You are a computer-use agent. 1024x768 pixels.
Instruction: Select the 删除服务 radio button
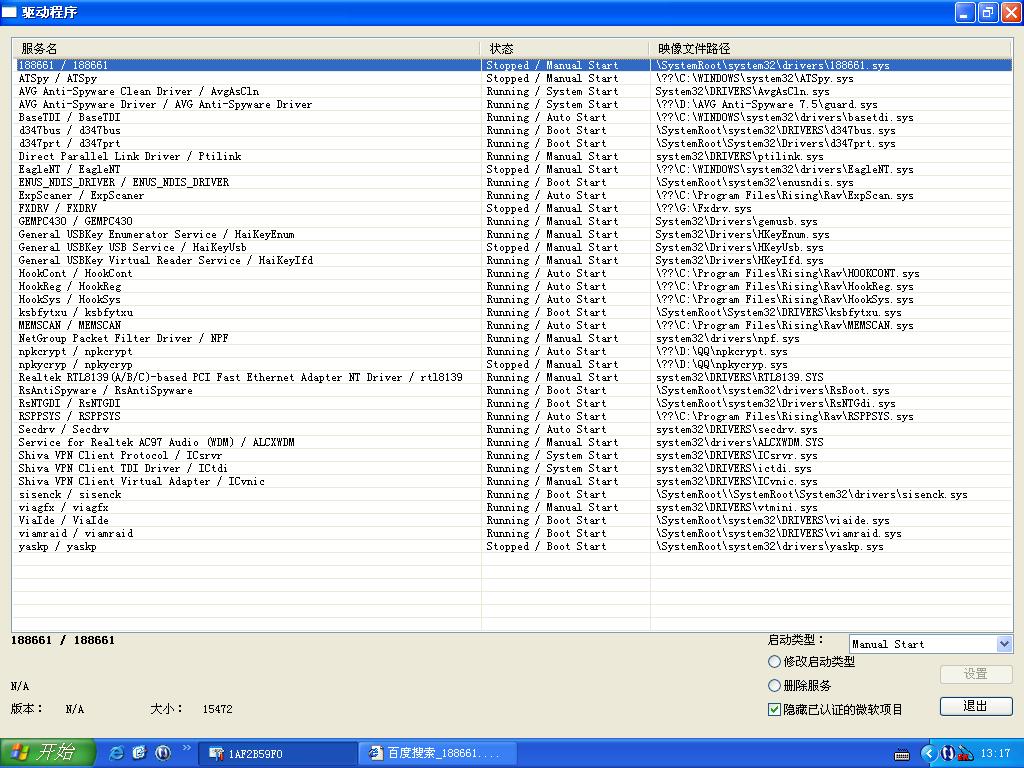point(774,686)
